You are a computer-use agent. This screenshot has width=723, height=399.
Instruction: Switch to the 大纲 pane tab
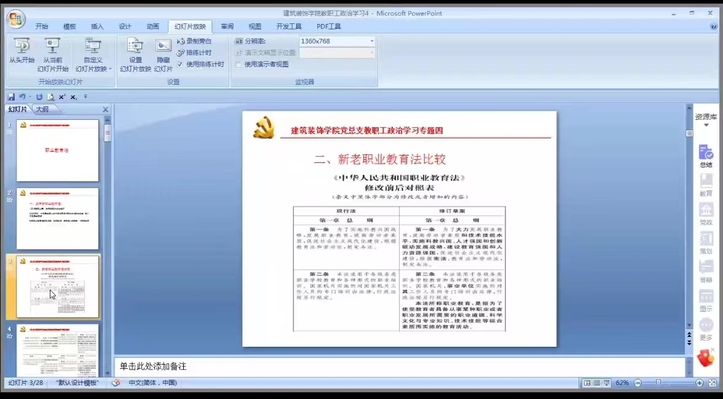click(42, 109)
